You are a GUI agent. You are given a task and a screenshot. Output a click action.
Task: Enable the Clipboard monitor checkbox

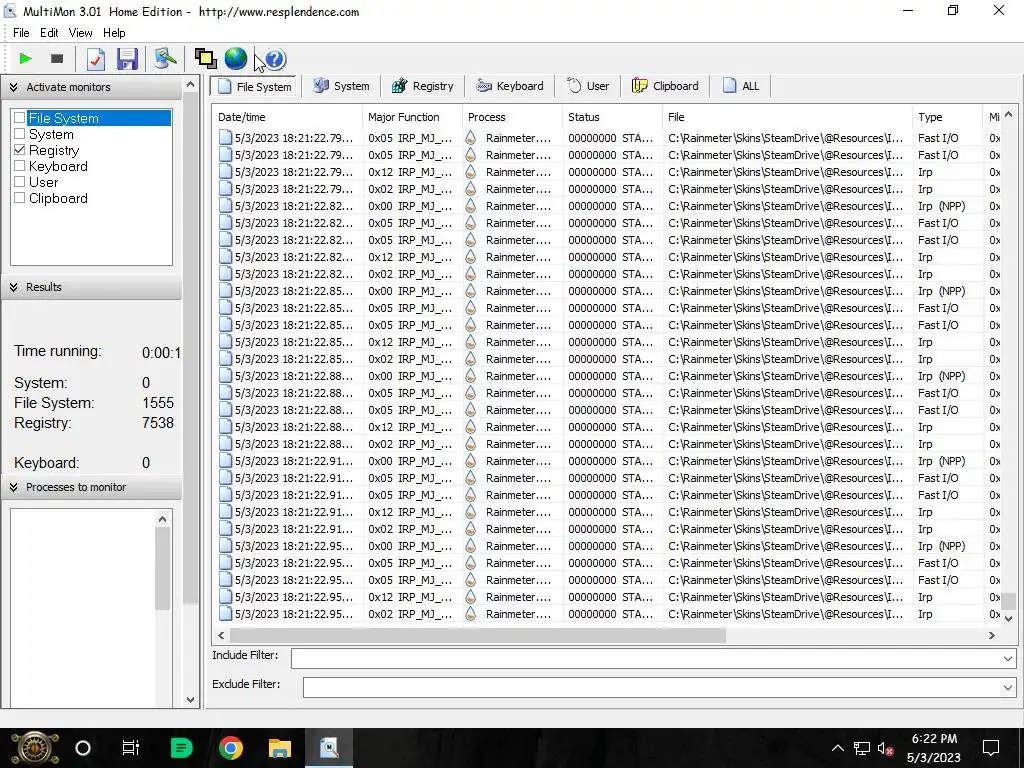click(x=20, y=198)
